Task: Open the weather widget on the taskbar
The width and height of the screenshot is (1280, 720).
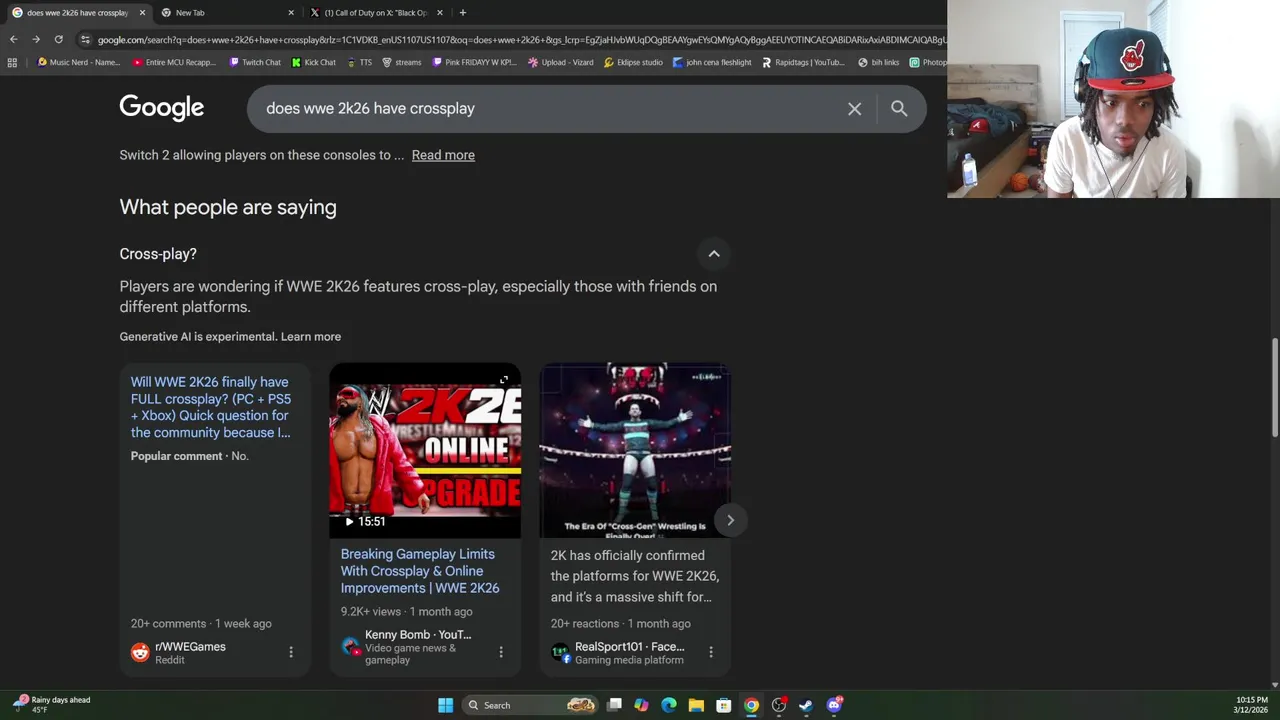Action: pos(52,704)
